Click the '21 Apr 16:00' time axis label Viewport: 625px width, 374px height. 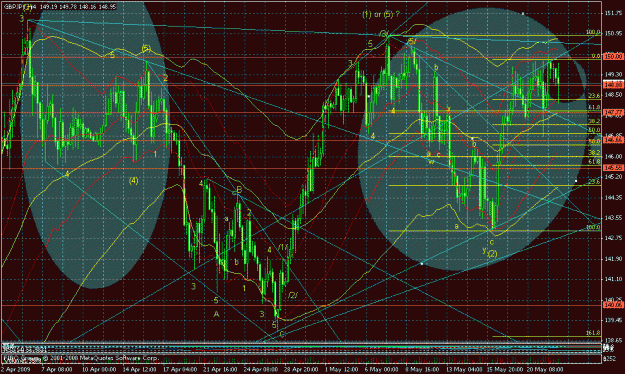220,370
